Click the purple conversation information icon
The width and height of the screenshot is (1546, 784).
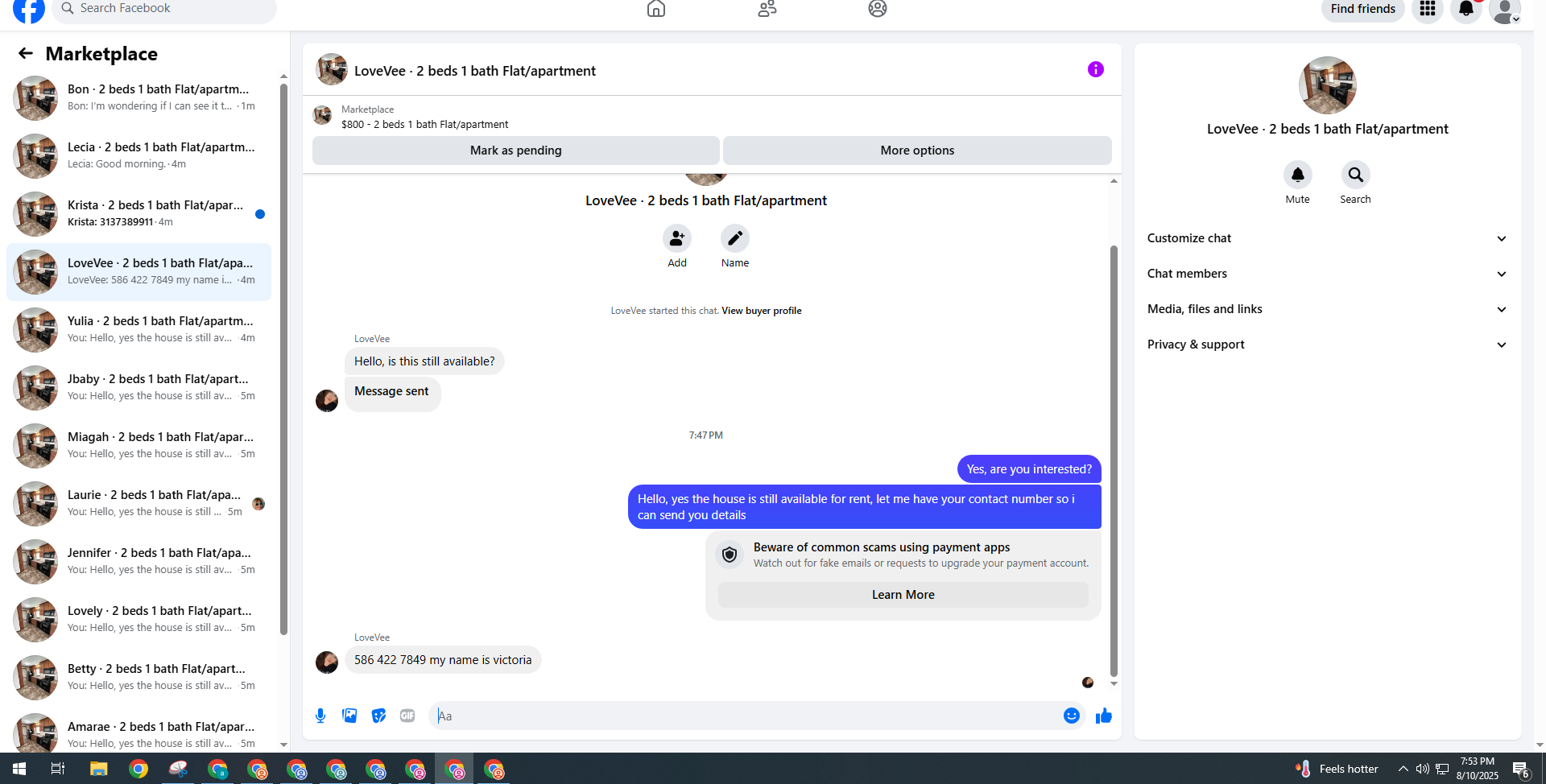pyautogui.click(x=1095, y=69)
